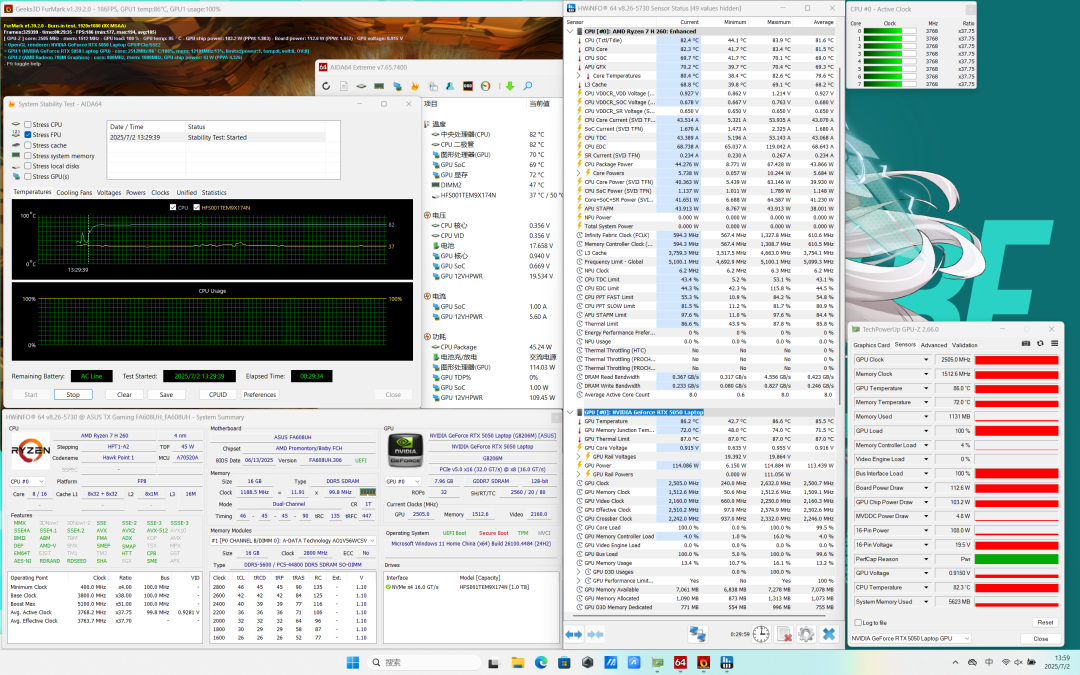Image resolution: width=1080 pixels, height=675 pixels.
Task: Click the Reset button in GPU-Z
Action: (1045, 623)
